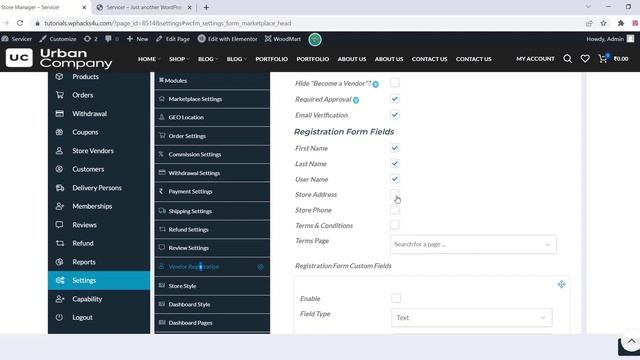
Task: Click the Urban Company UC logo
Action: click(19, 58)
